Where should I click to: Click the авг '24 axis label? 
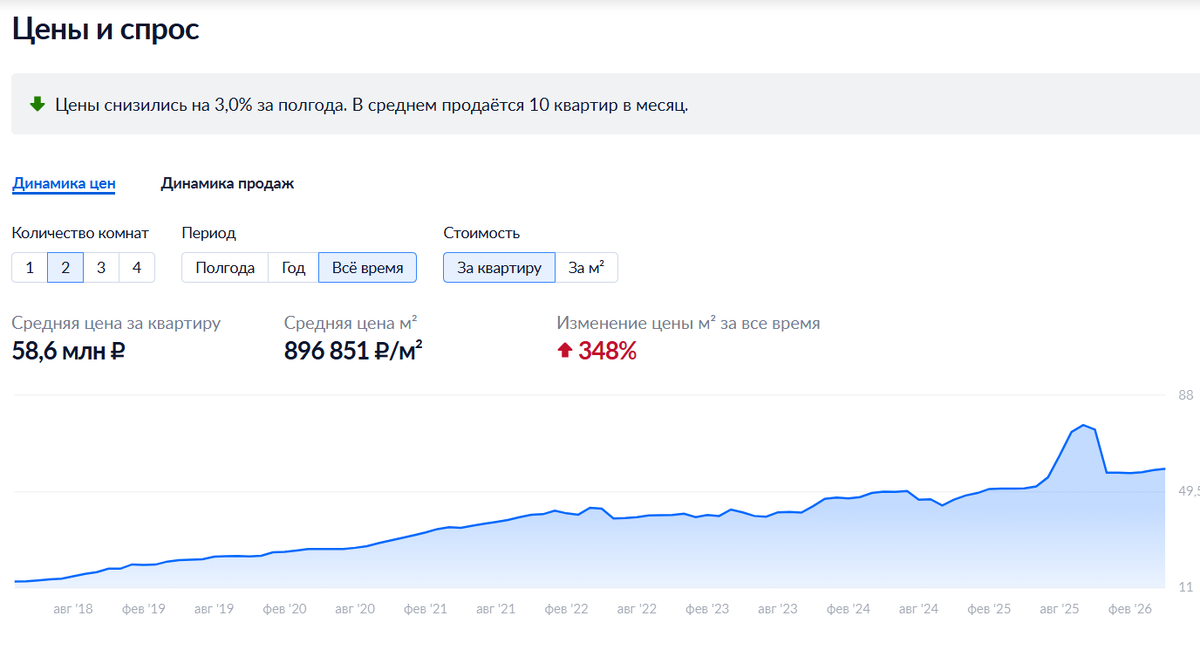(x=919, y=608)
